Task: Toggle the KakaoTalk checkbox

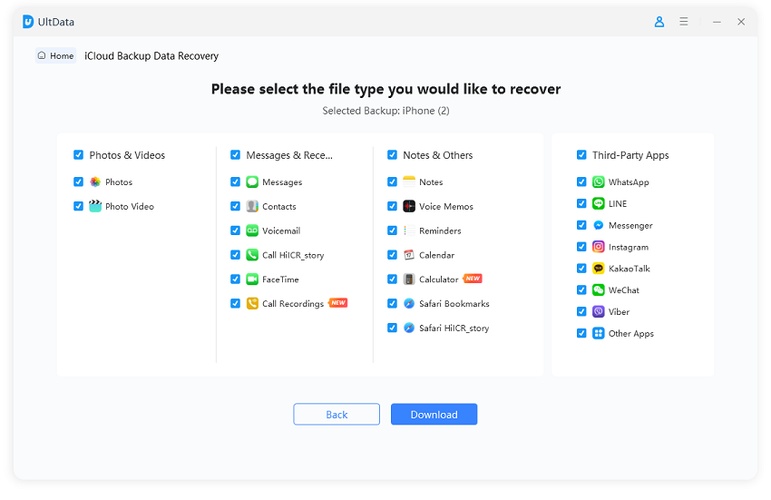Action: click(581, 268)
